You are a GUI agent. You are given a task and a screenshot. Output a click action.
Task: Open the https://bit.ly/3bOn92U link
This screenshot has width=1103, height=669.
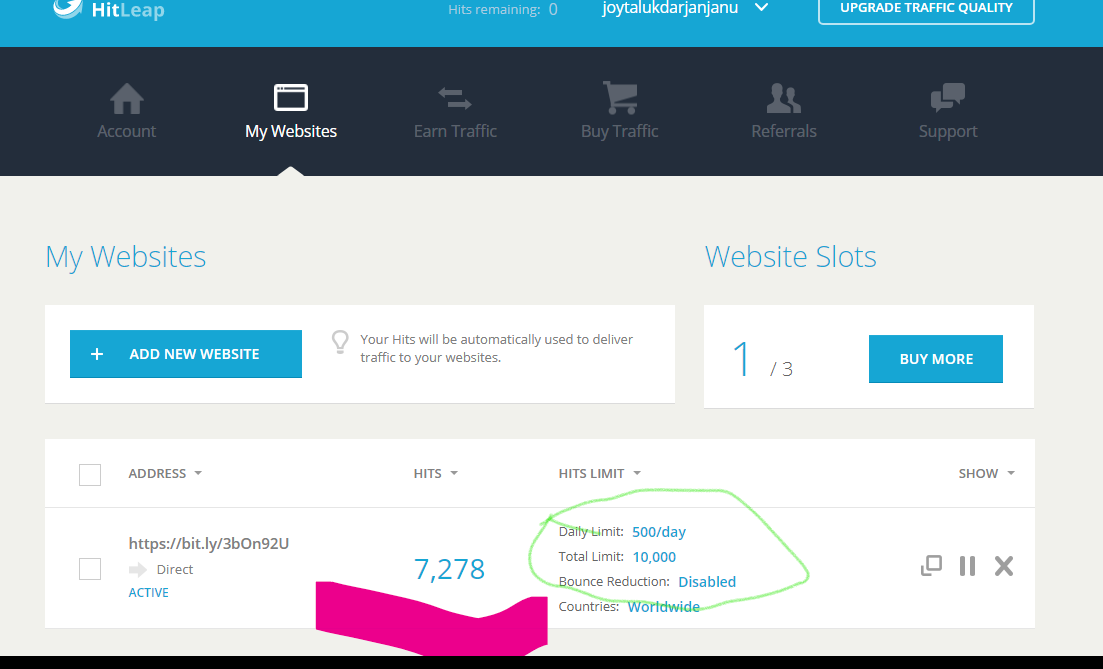[x=208, y=542]
